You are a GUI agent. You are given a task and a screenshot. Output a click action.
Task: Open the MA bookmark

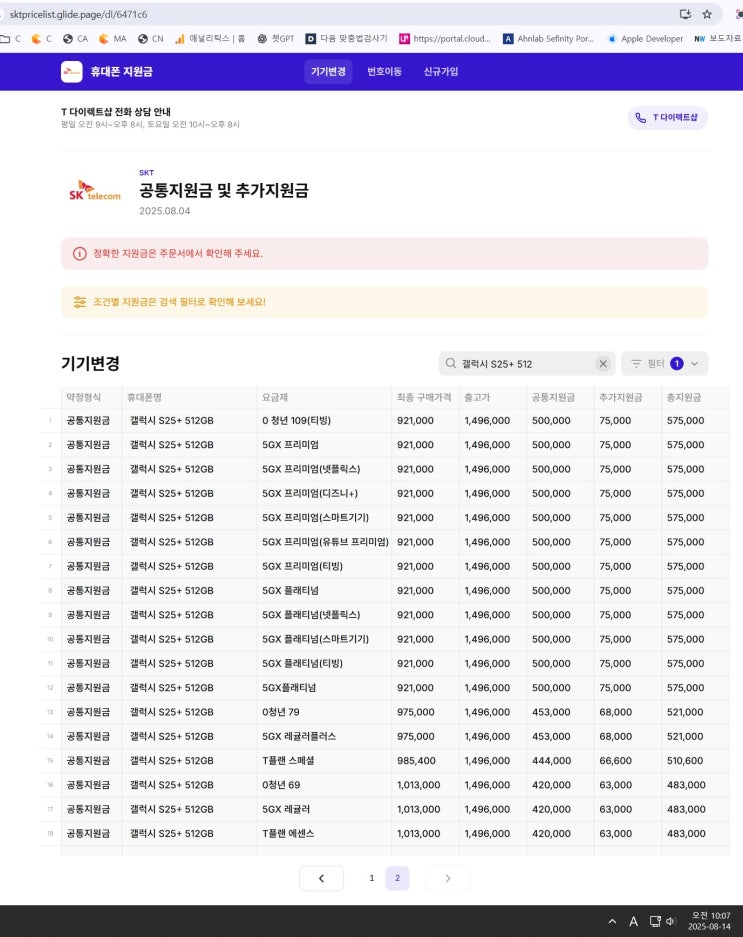113,39
